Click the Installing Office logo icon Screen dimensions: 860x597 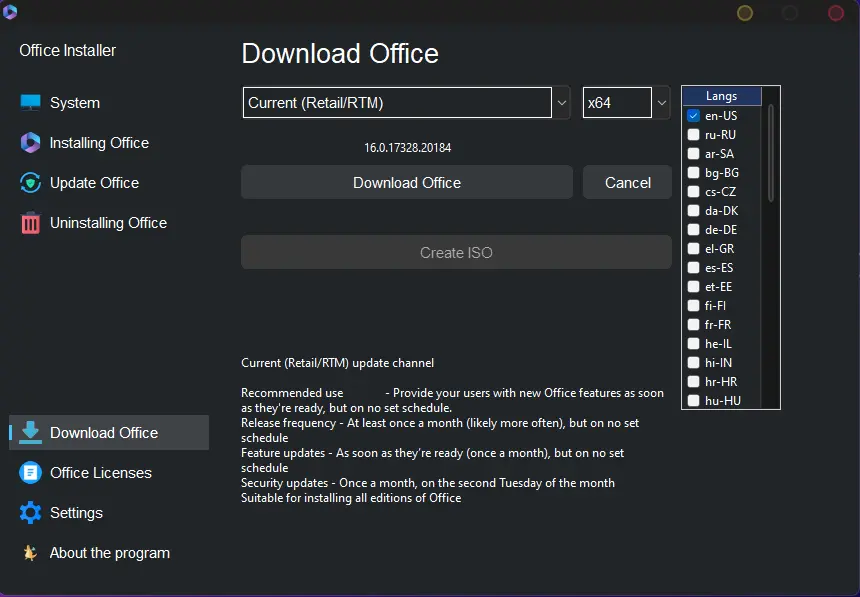30,143
